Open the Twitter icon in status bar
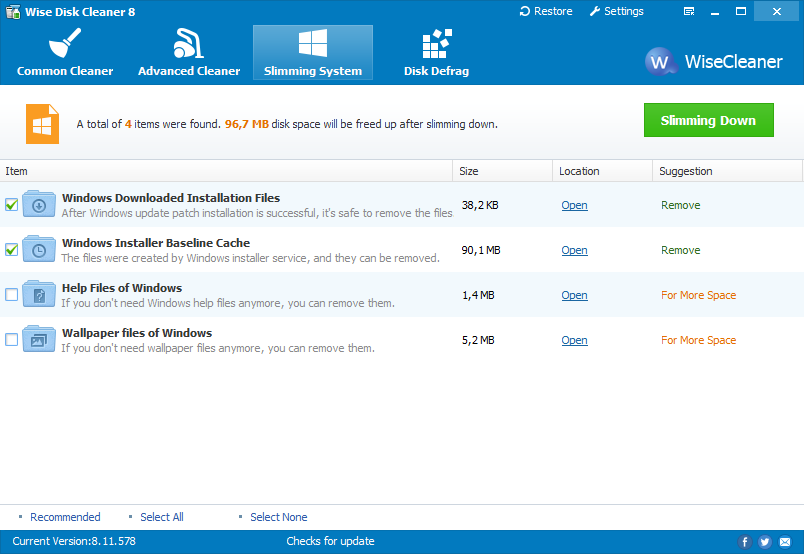The width and height of the screenshot is (804, 554). 765,542
